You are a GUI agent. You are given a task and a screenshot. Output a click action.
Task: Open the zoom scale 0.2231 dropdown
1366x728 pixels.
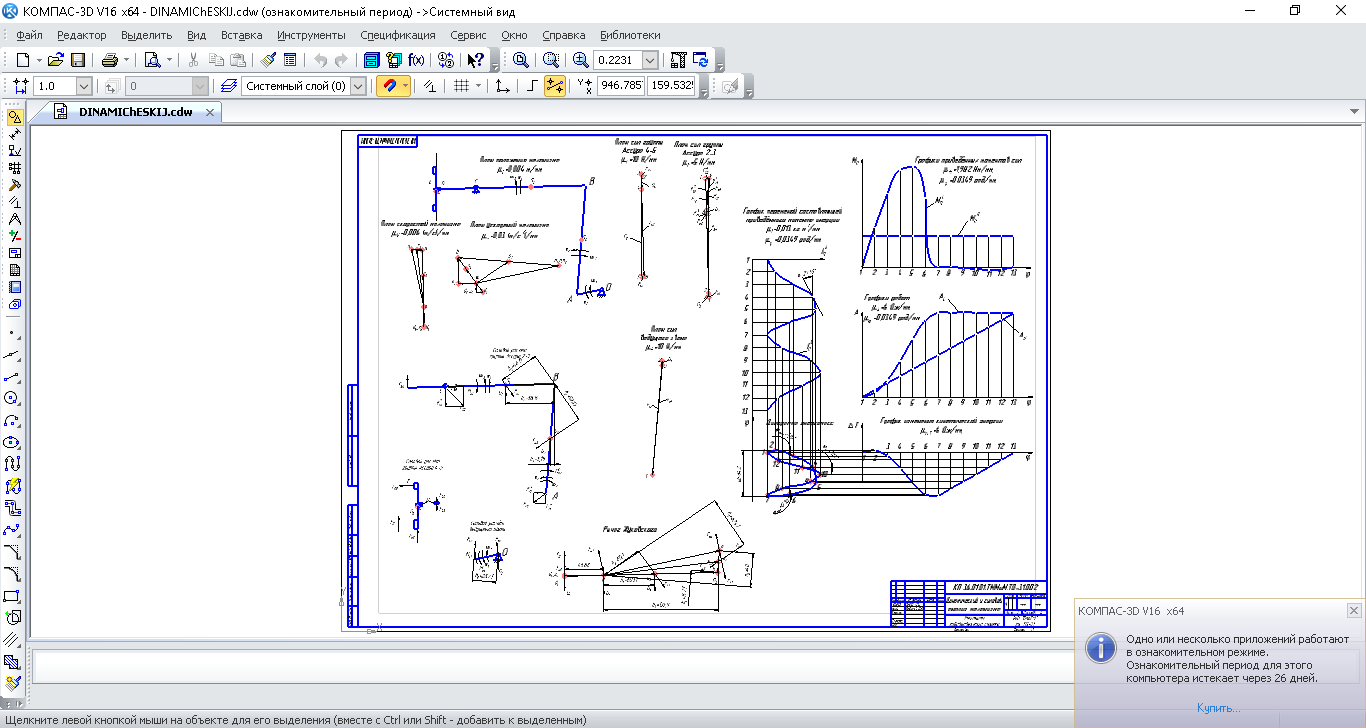650,60
